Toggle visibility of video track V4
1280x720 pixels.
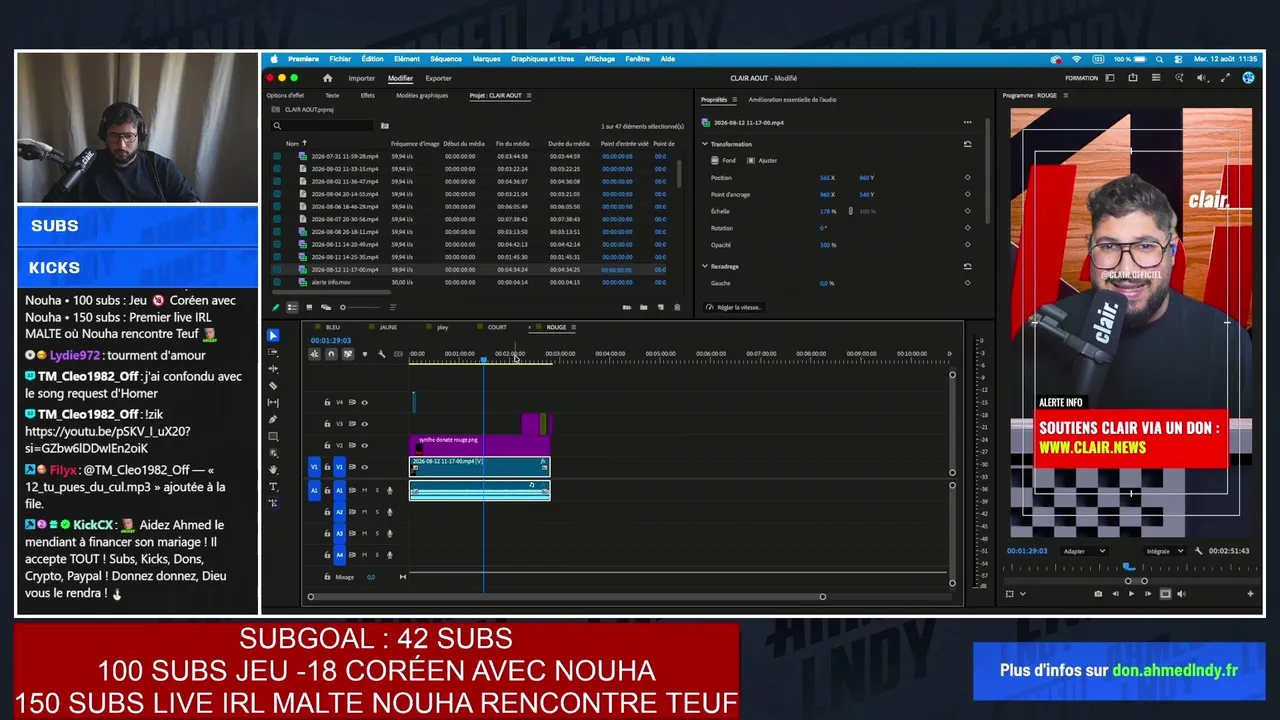(364, 403)
